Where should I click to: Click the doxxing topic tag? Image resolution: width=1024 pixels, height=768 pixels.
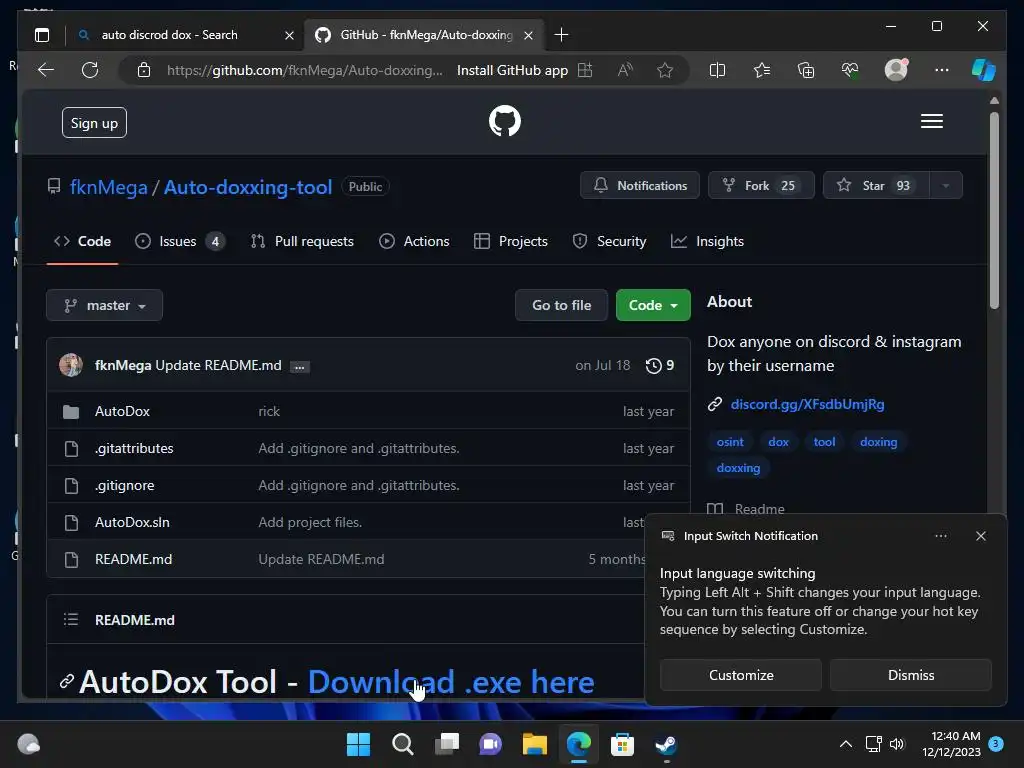coord(738,468)
